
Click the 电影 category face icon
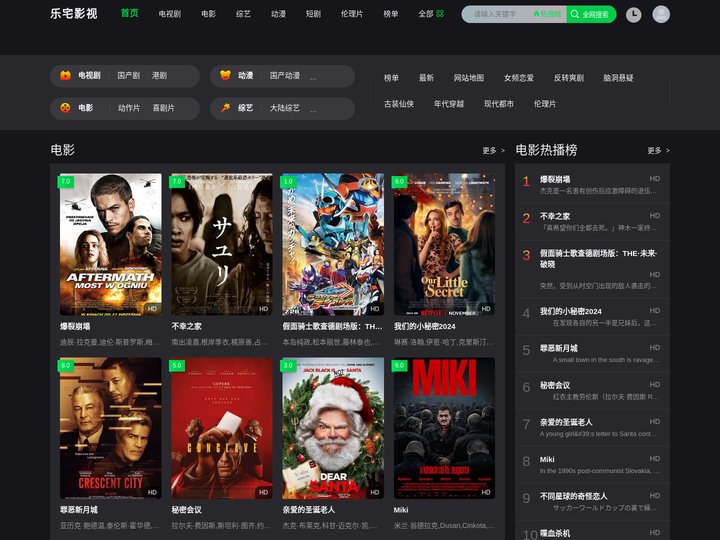coord(65,108)
